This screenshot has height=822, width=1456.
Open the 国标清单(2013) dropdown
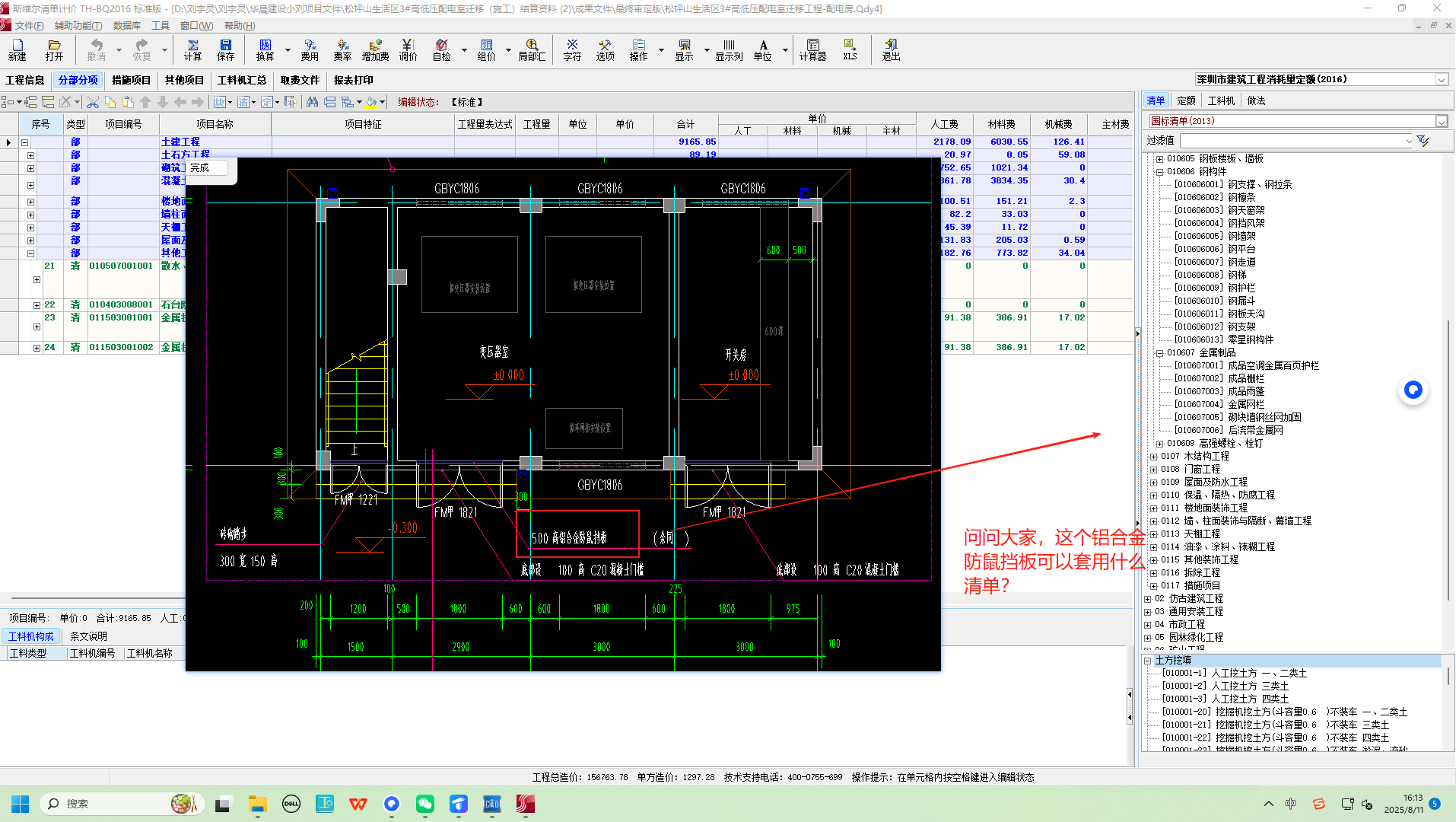(1441, 121)
